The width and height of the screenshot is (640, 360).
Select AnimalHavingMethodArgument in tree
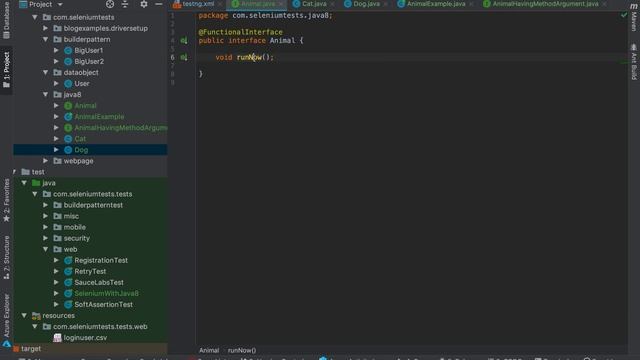[x=120, y=127]
